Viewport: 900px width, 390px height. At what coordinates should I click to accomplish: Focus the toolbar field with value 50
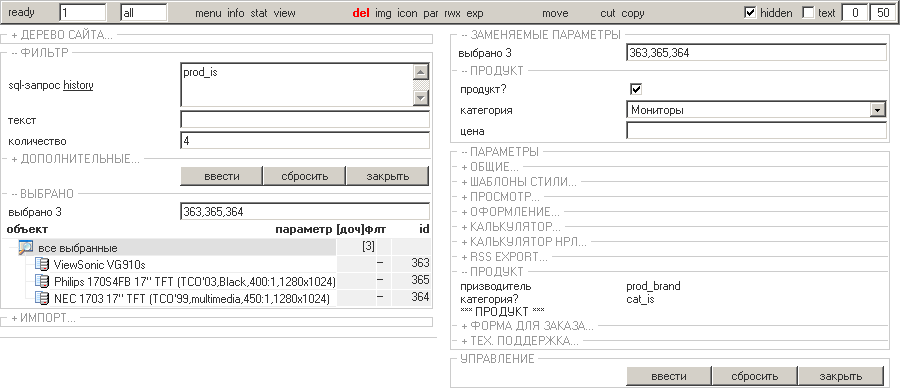click(x=883, y=13)
